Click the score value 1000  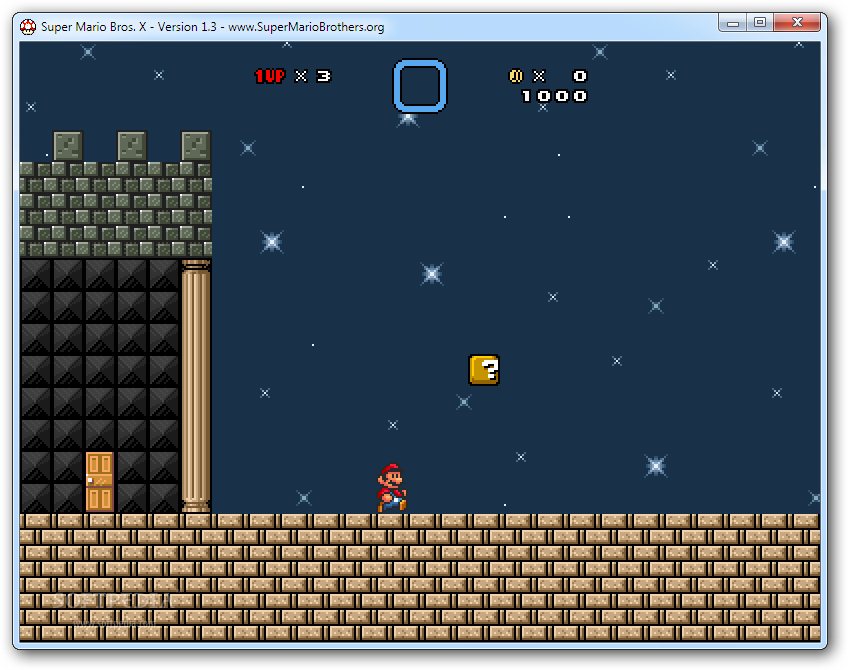pos(554,96)
